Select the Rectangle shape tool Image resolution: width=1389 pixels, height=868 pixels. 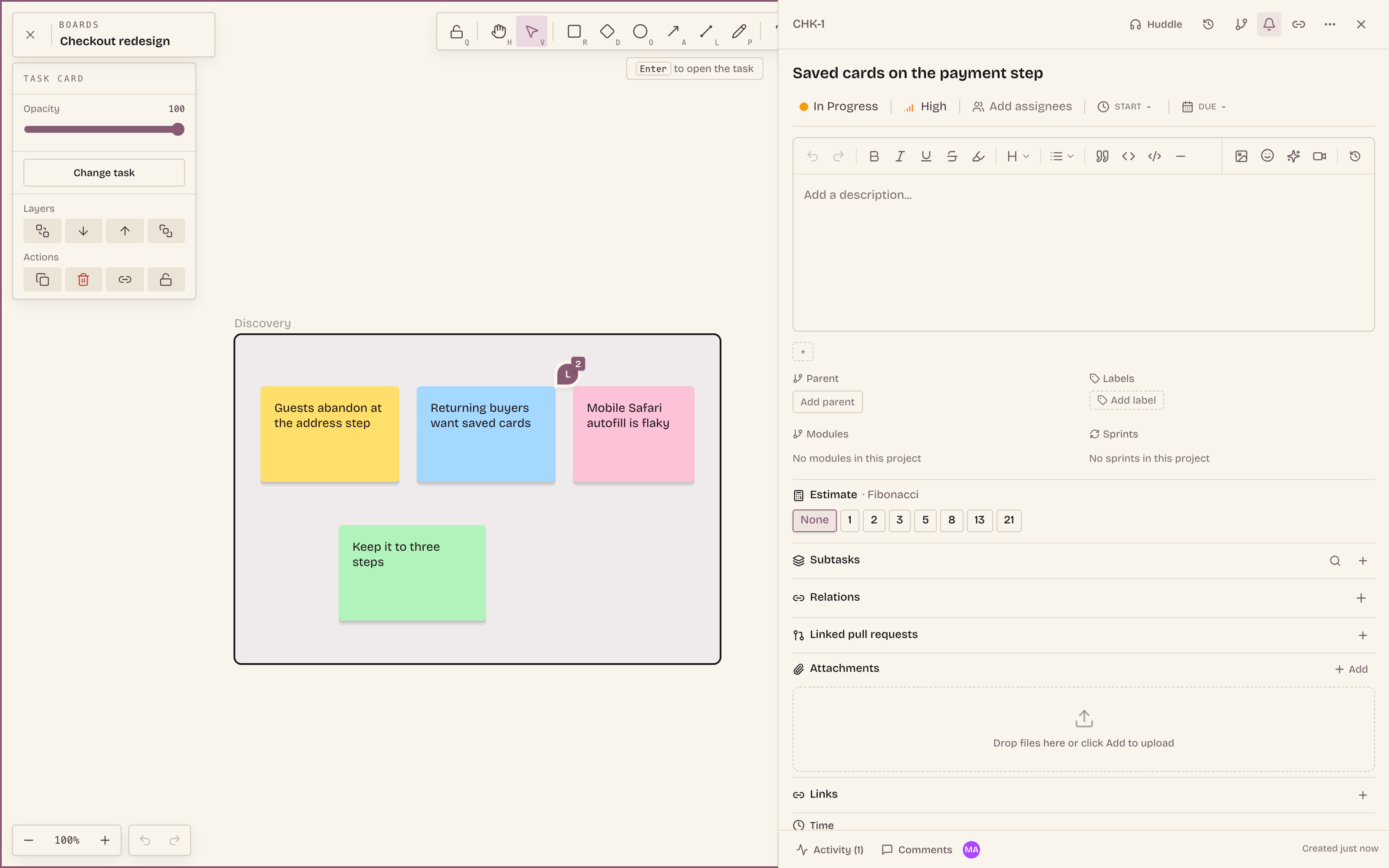[574, 32]
